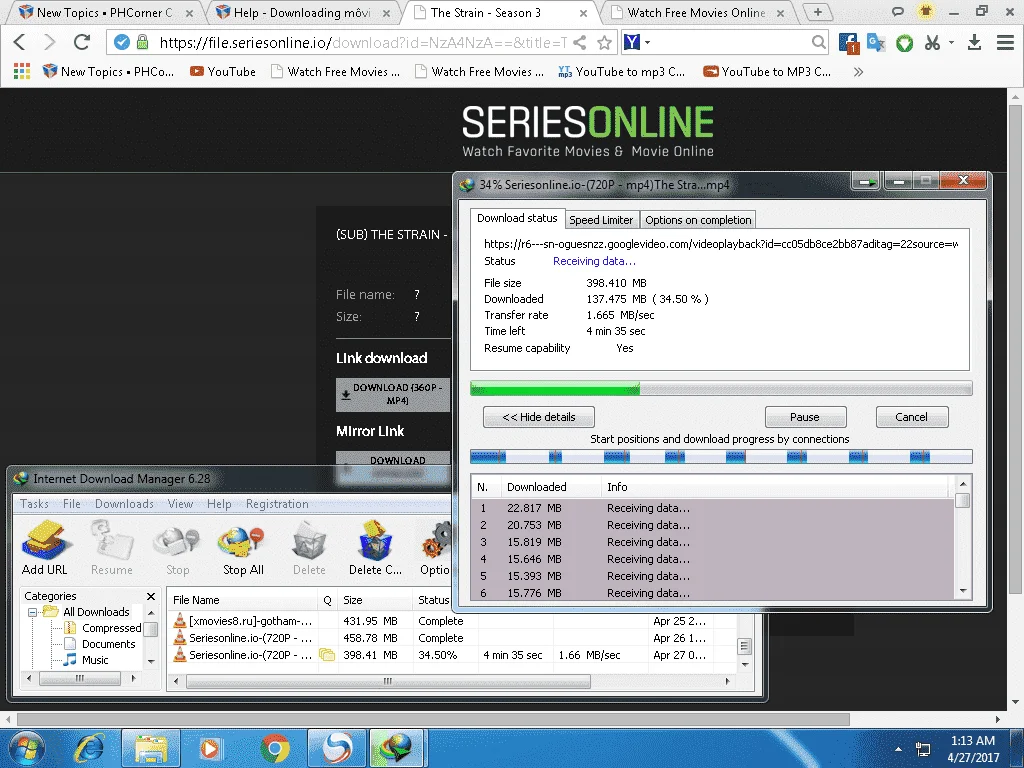The height and width of the screenshot is (768, 1024).
Task: Open the Tasks menu in IDM
Action: 34,504
